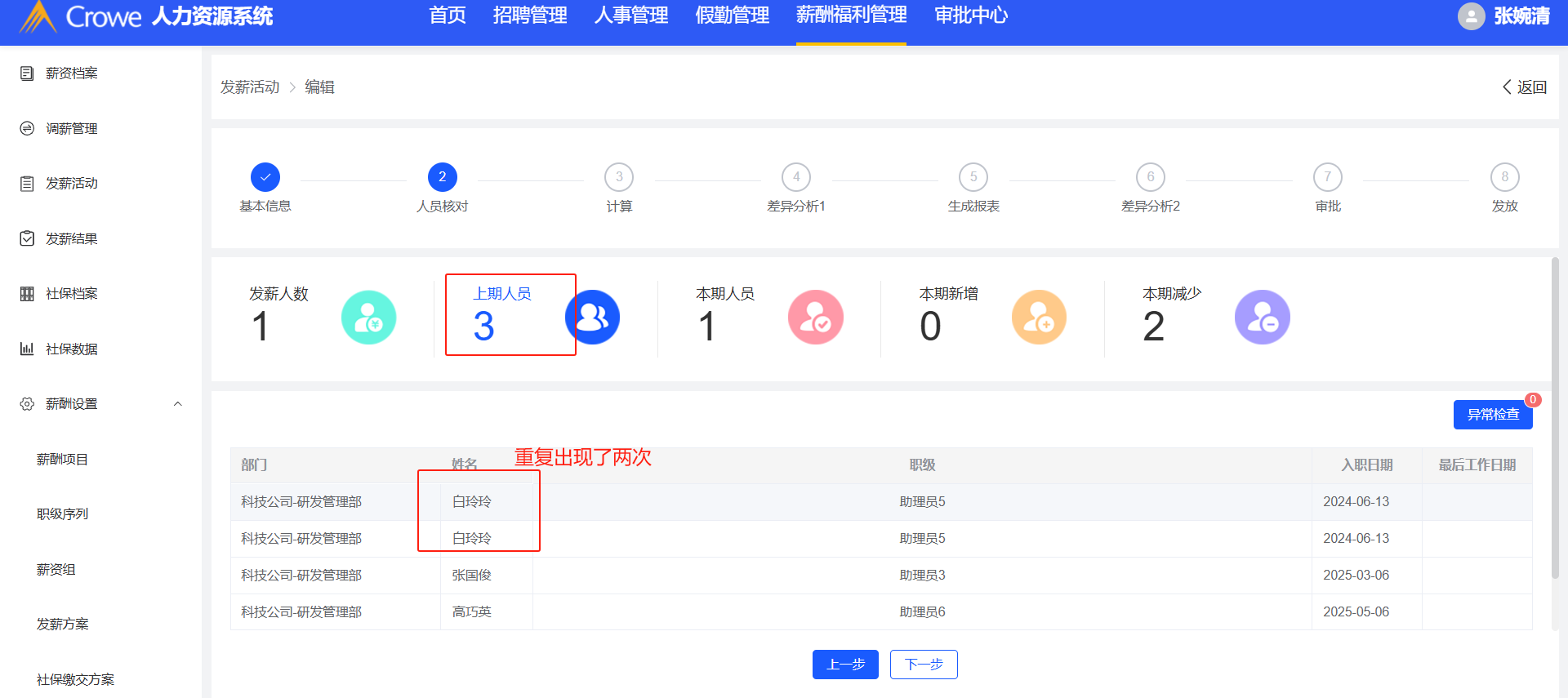Click the green 发薪人数 icon
This screenshot has height=698, width=1568.
tap(368, 318)
